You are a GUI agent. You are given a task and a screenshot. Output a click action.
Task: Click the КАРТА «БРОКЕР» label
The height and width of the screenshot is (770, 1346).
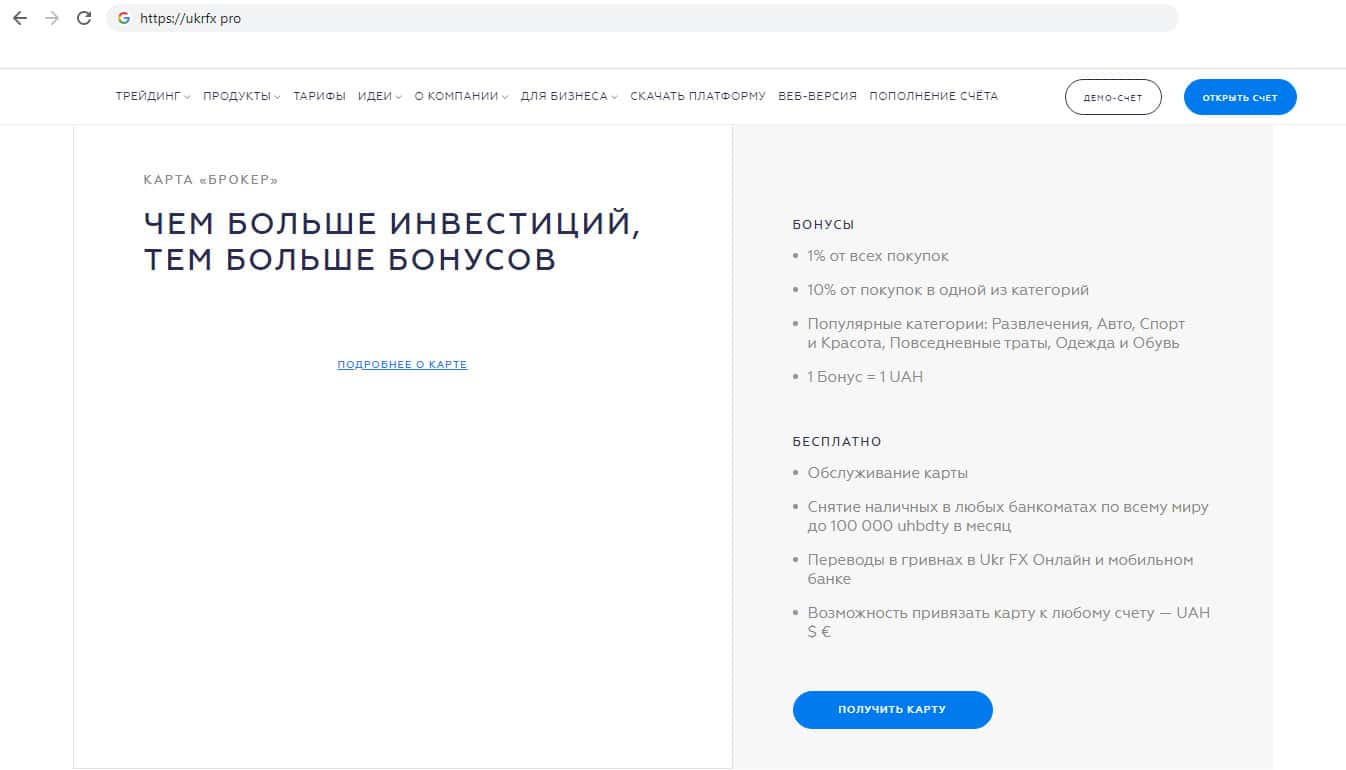tap(211, 180)
